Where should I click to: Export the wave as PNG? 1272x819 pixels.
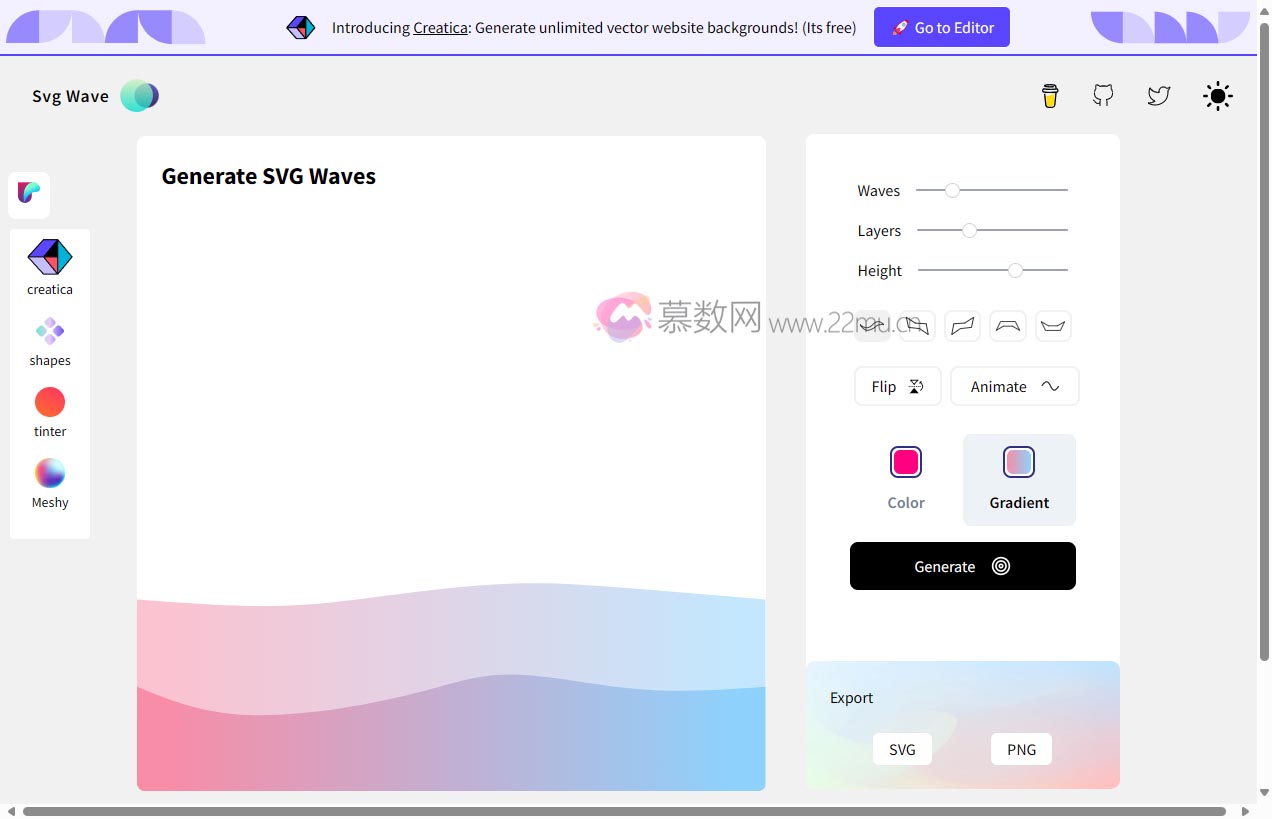click(x=1020, y=748)
